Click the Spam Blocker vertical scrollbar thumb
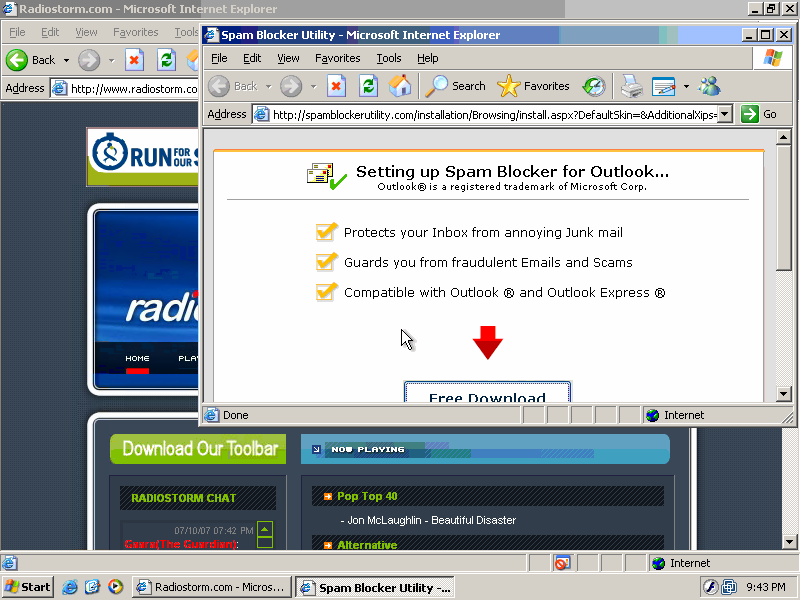This screenshot has width=800, height=600. click(x=783, y=208)
